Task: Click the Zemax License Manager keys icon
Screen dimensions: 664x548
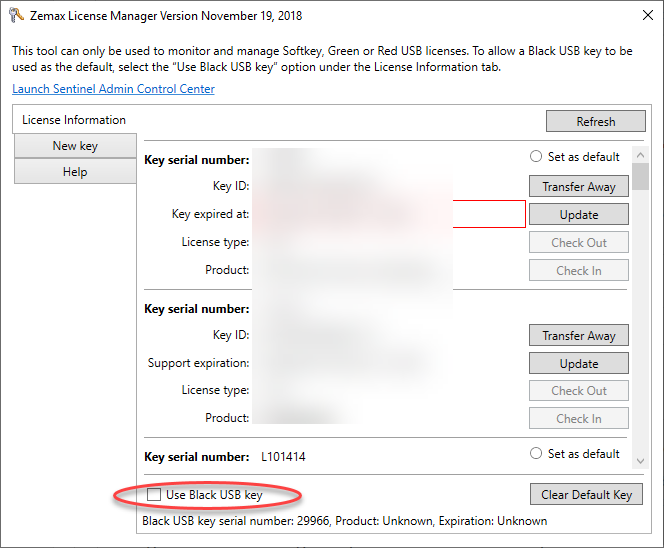Action: 17,16
